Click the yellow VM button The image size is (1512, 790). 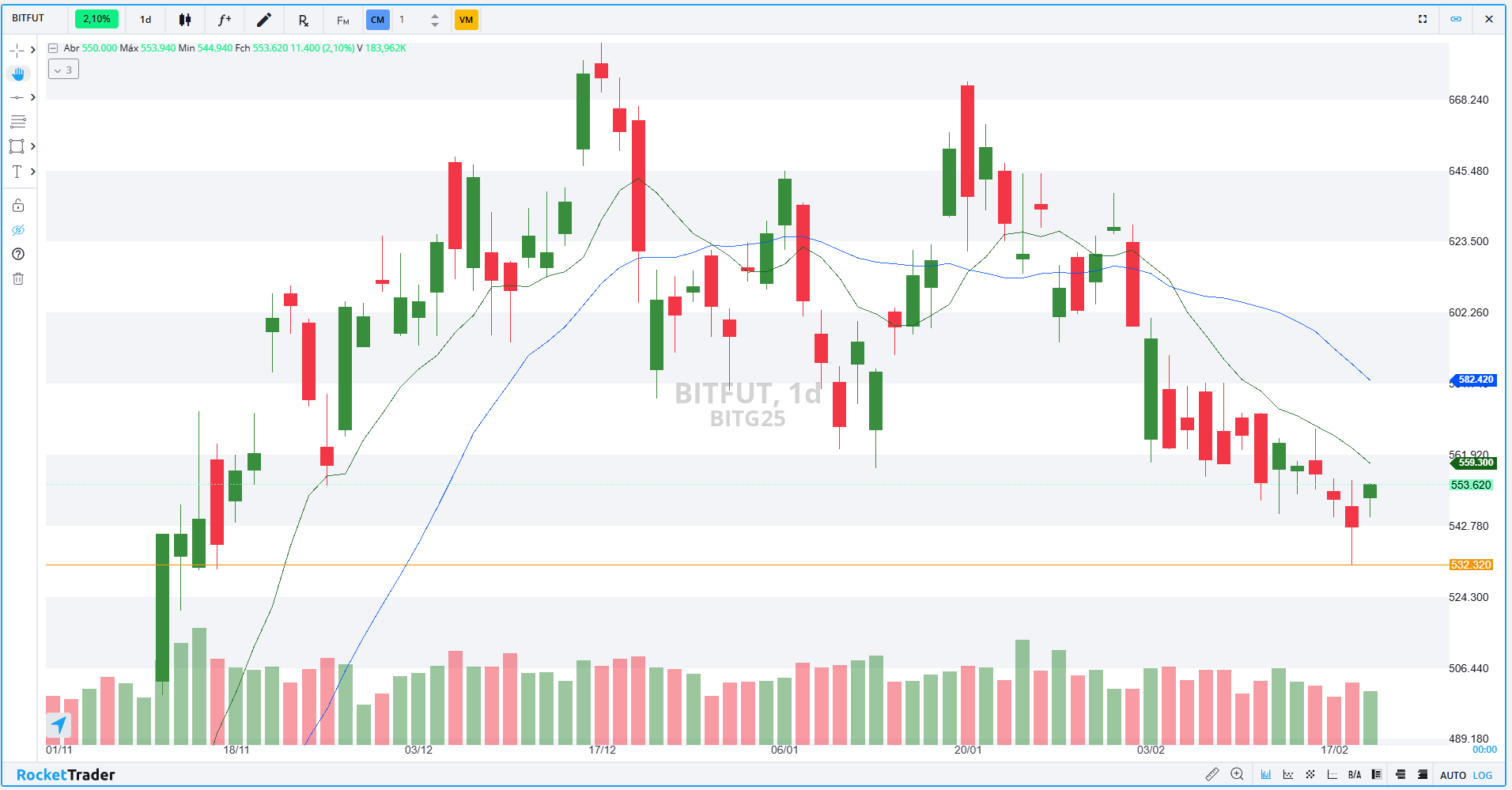point(466,20)
